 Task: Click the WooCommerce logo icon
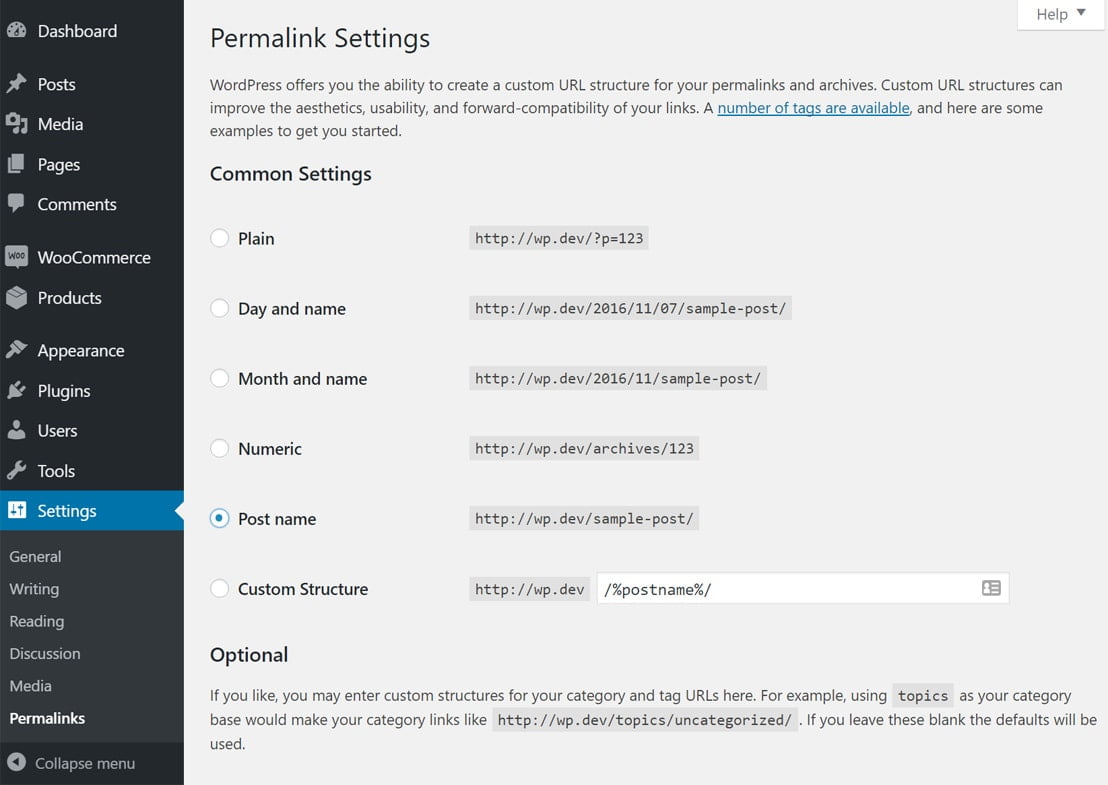tap(16, 257)
